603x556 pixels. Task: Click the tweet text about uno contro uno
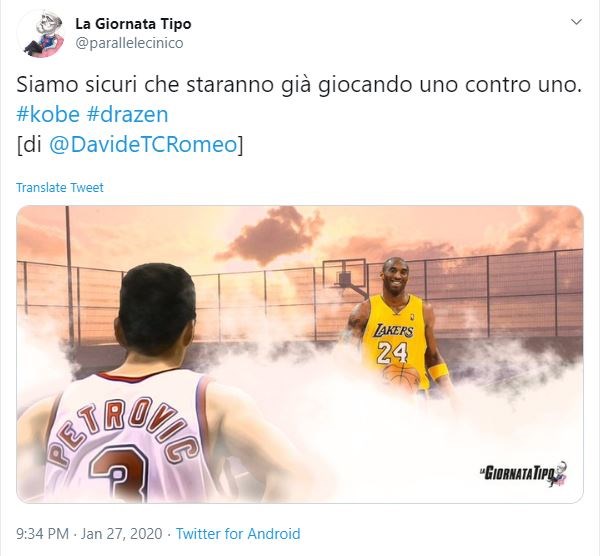click(299, 85)
